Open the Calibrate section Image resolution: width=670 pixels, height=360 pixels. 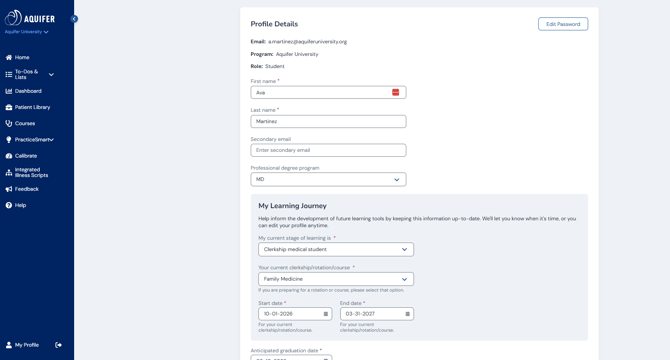[21, 156]
